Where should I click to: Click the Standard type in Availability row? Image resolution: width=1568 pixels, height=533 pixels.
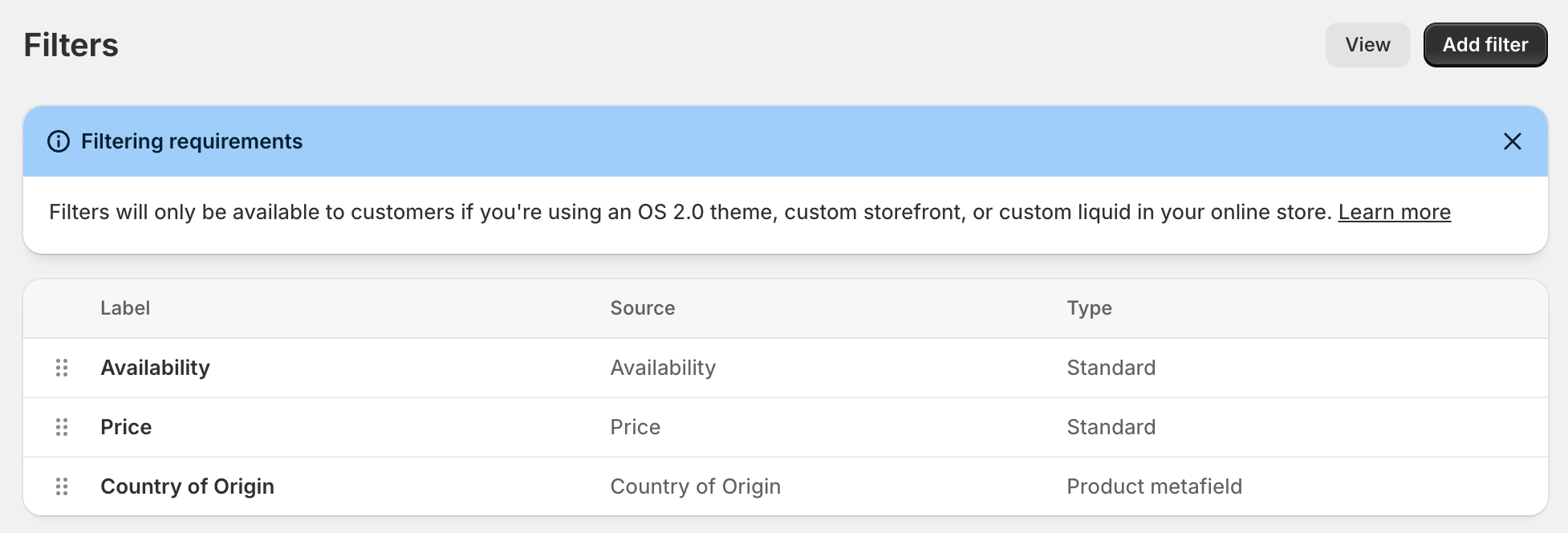(1111, 368)
